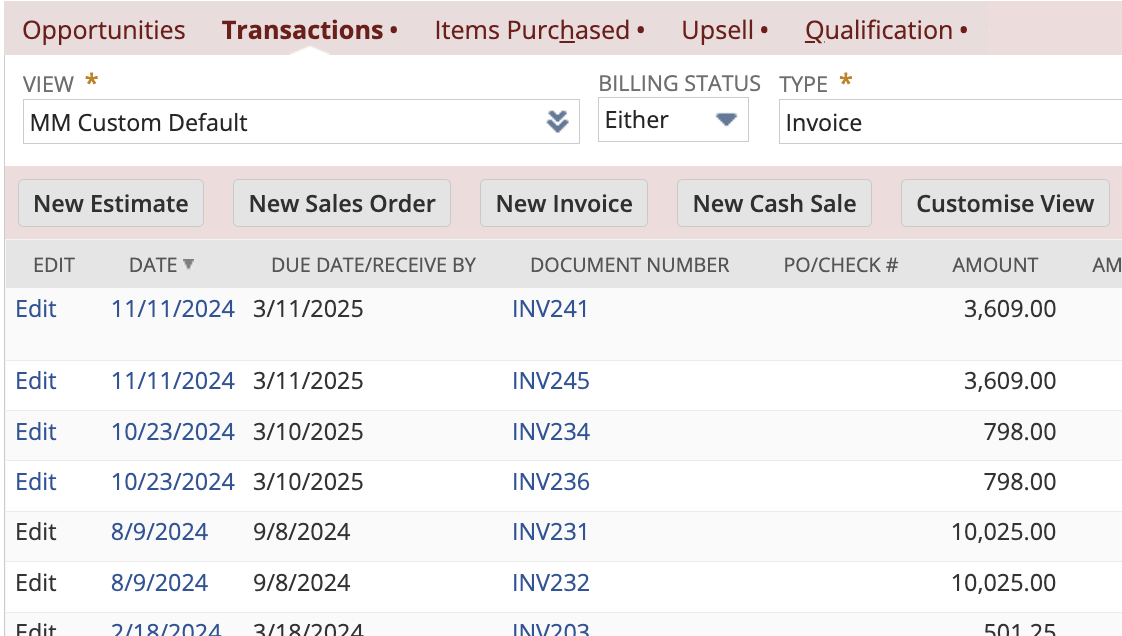Image resolution: width=1122 pixels, height=636 pixels.
Task: Open Customise View
Action: tap(1005, 203)
